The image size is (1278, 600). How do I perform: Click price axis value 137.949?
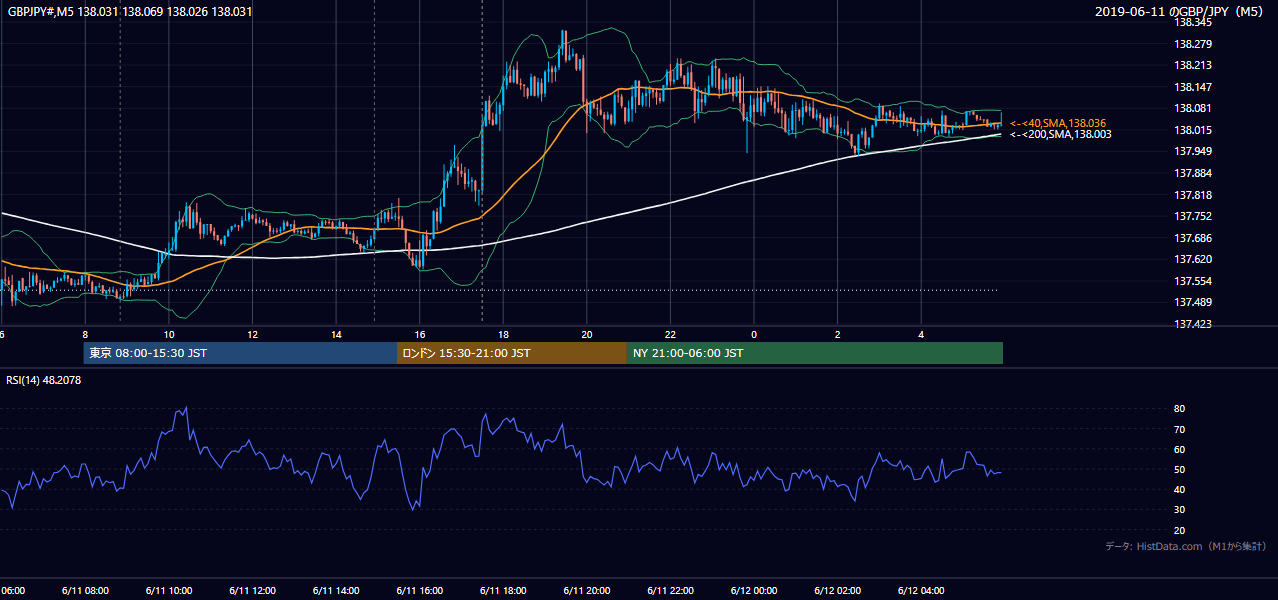click(x=1193, y=152)
